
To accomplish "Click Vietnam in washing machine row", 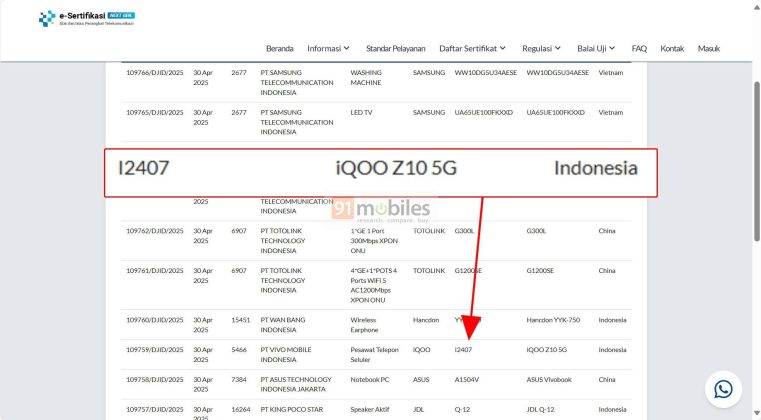I will coord(611,72).
